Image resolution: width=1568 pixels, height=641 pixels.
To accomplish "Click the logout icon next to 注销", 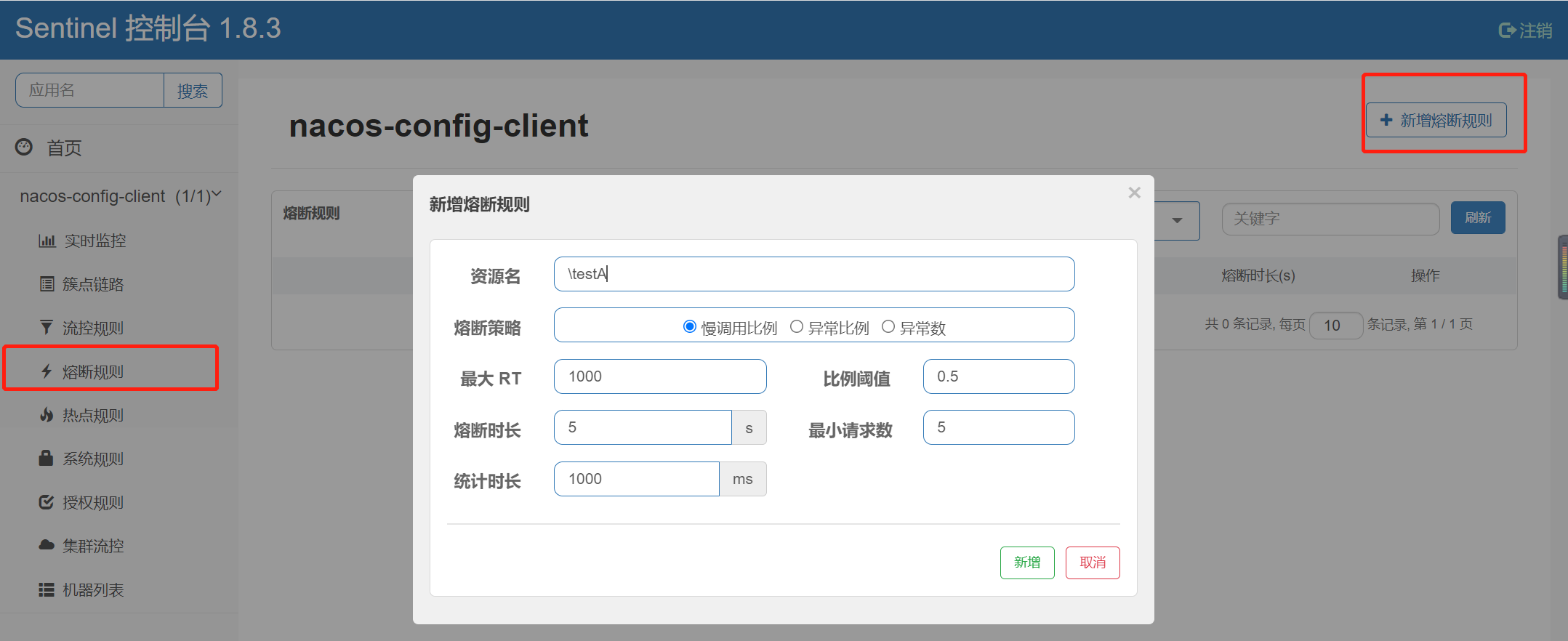I will point(1507,31).
